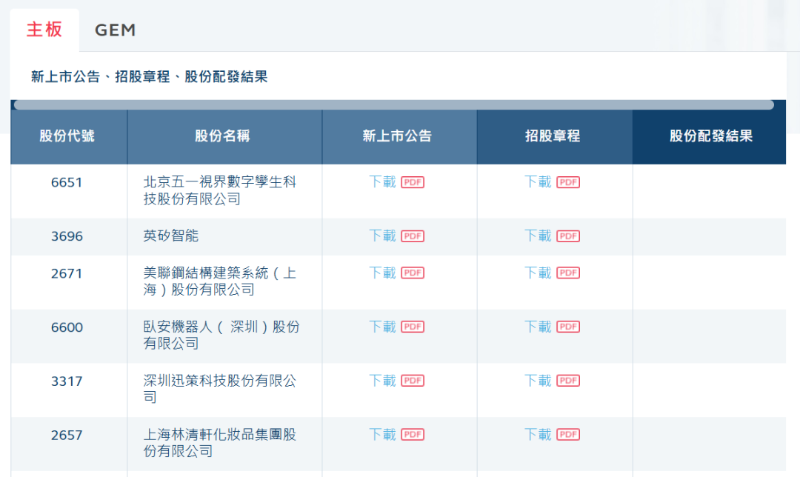Select stock code 2671

(x=67, y=273)
